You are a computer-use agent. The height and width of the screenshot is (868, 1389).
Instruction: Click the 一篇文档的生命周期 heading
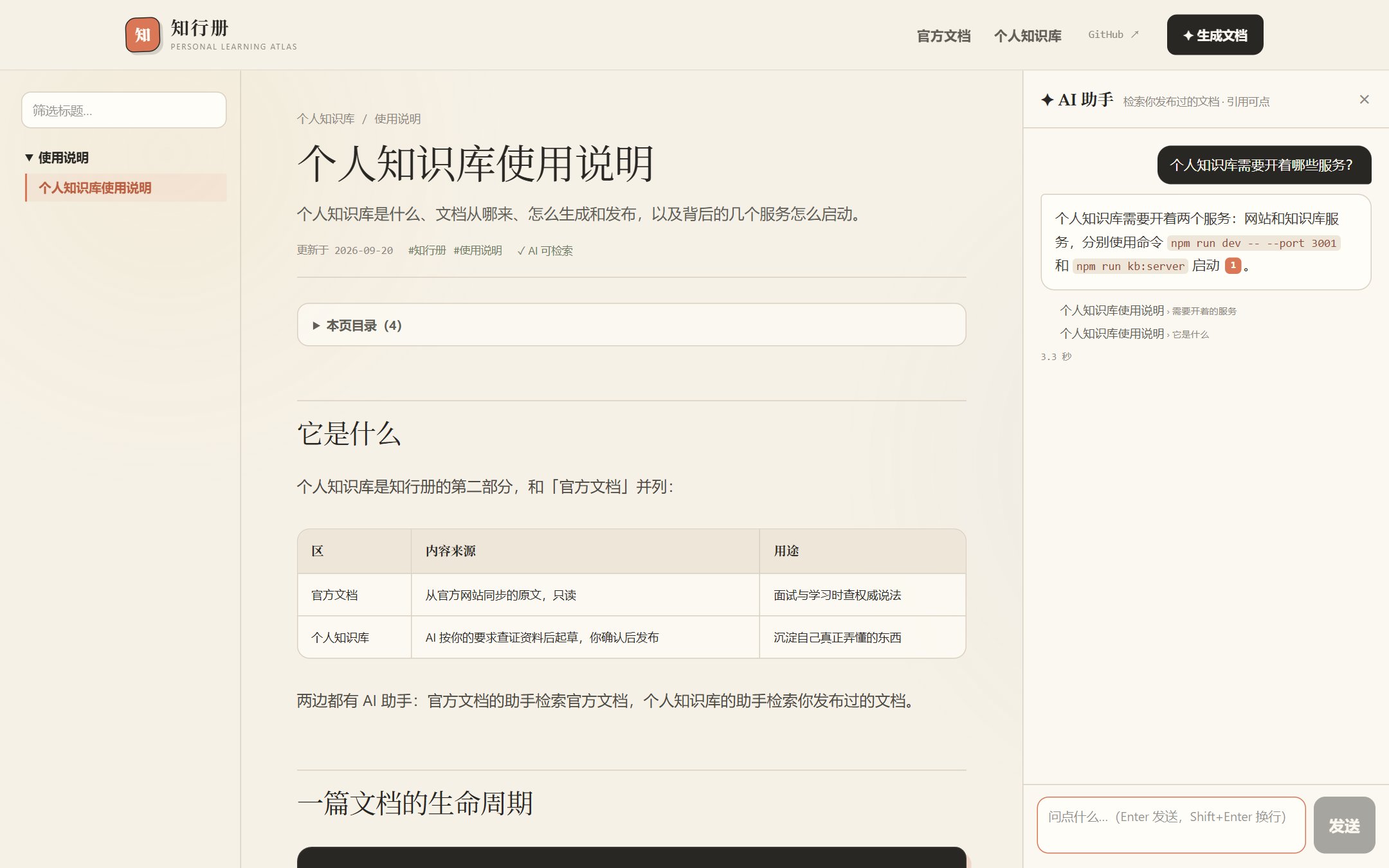pyautogui.click(x=415, y=803)
